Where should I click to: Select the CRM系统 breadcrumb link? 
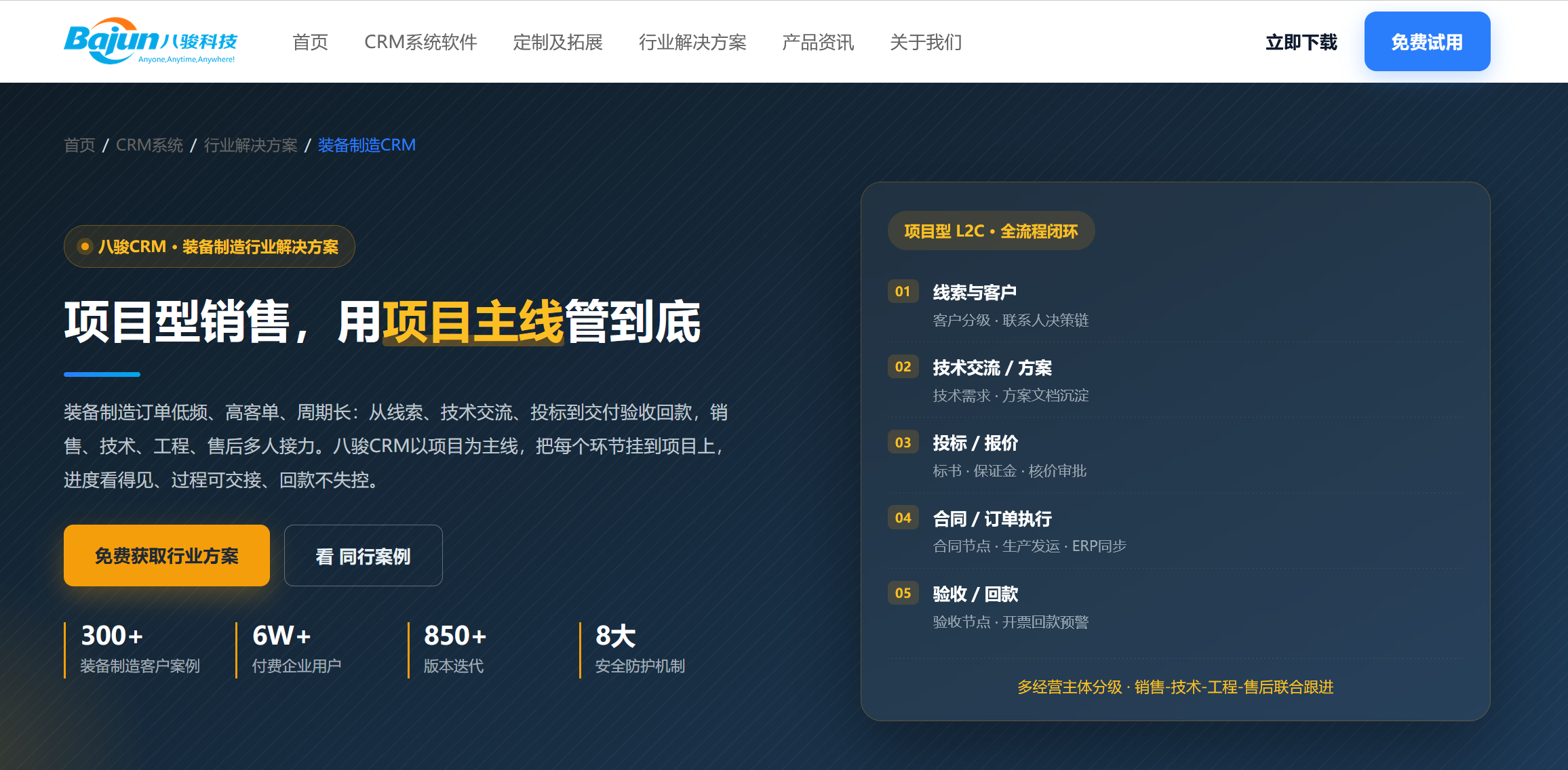click(149, 145)
